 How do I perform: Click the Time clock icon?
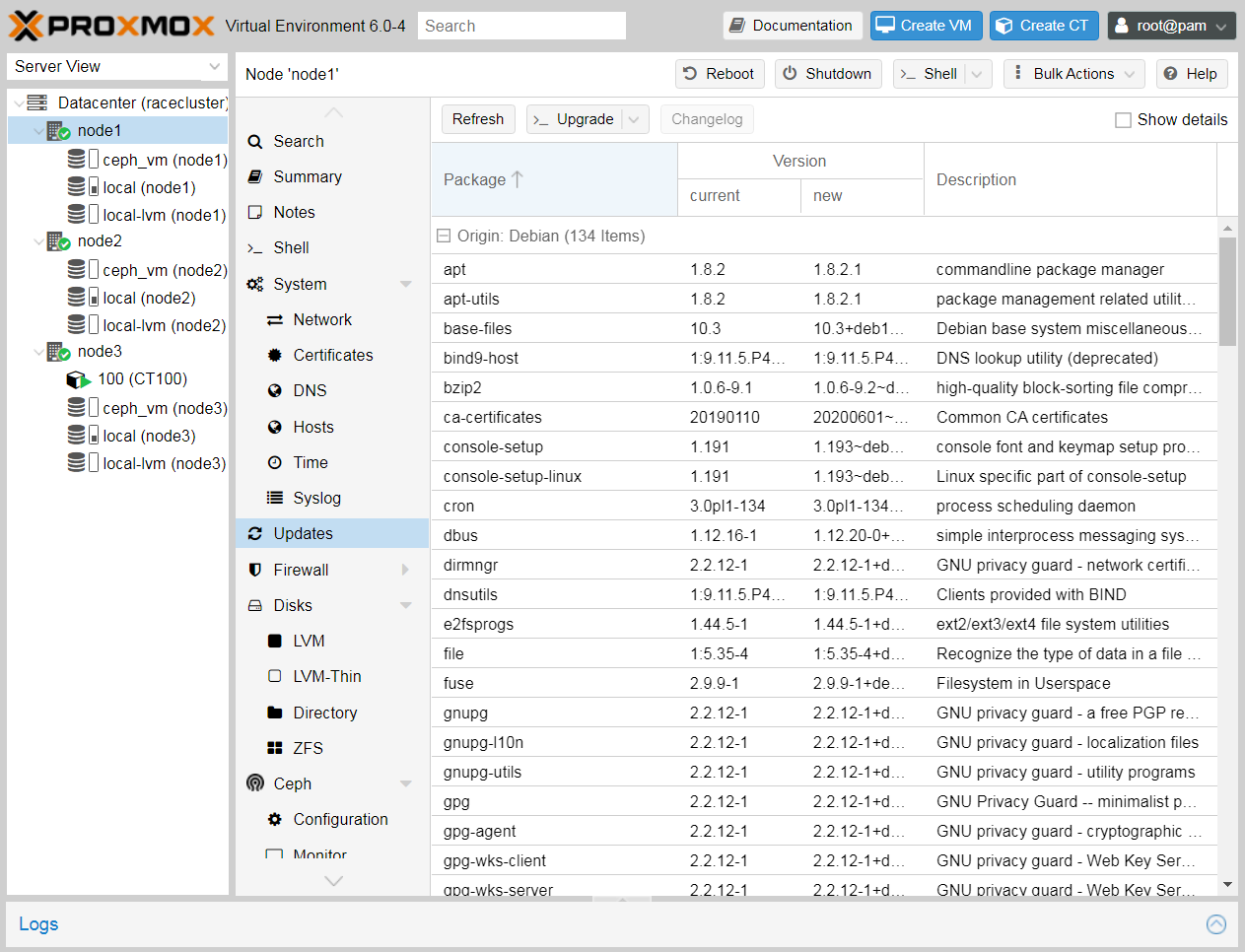275,462
